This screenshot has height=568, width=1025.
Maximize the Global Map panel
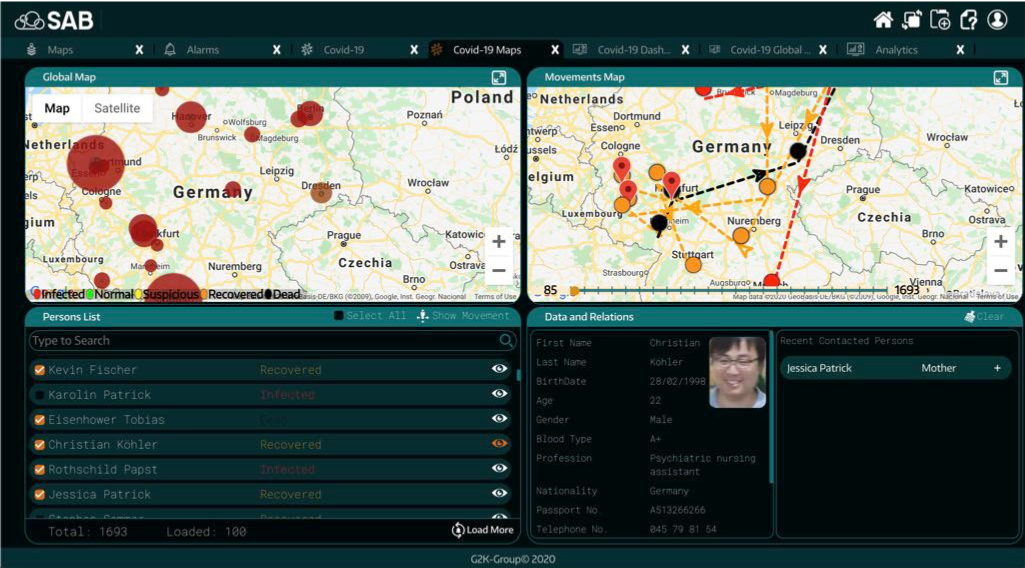point(498,78)
